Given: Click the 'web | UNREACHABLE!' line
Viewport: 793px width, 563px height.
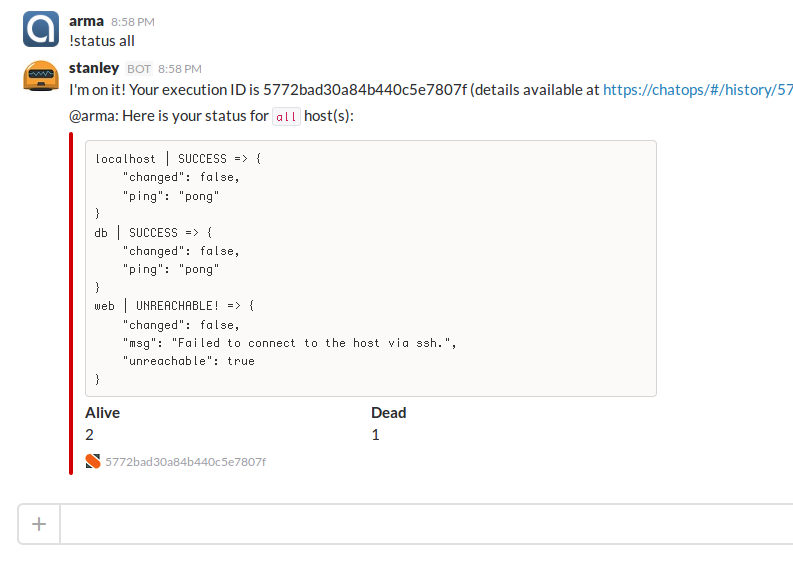Looking at the screenshot, I should point(174,306).
